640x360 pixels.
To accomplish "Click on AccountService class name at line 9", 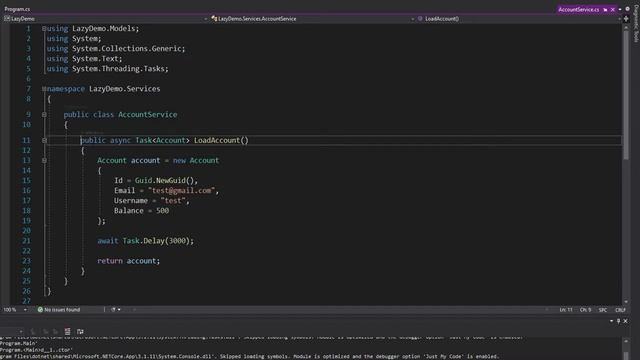I will (148, 115).
